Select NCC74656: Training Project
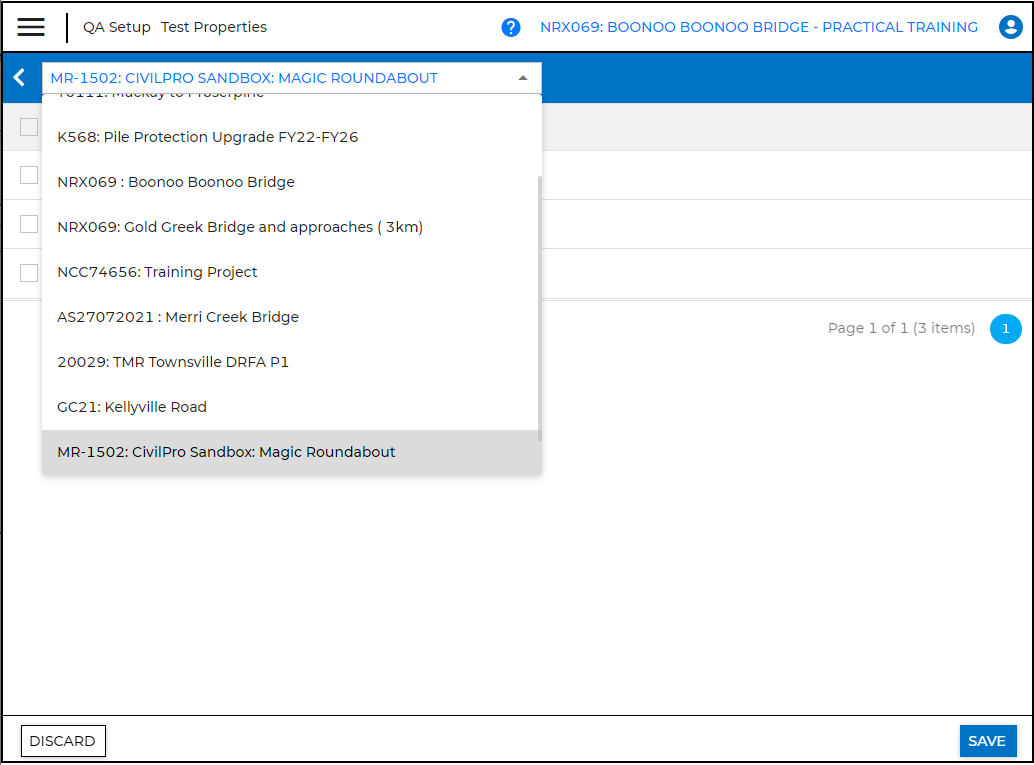This screenshot has height=765, width=1034. [x=291, y=272]
